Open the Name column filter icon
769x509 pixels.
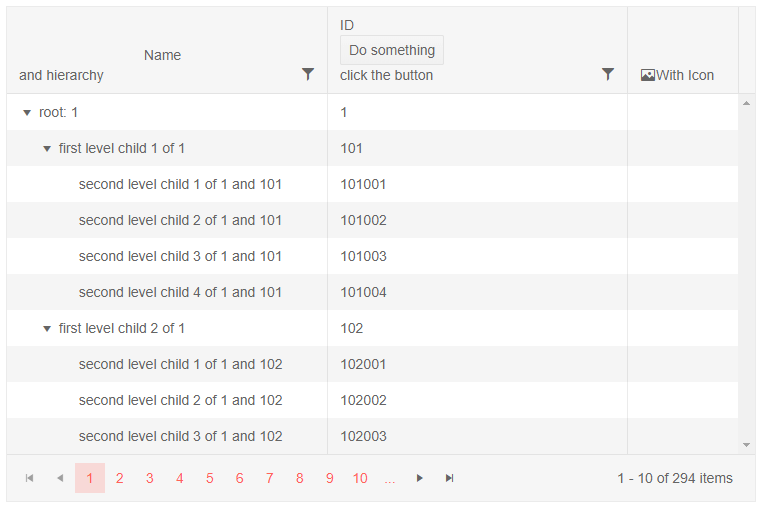click(x=308, y=74)
